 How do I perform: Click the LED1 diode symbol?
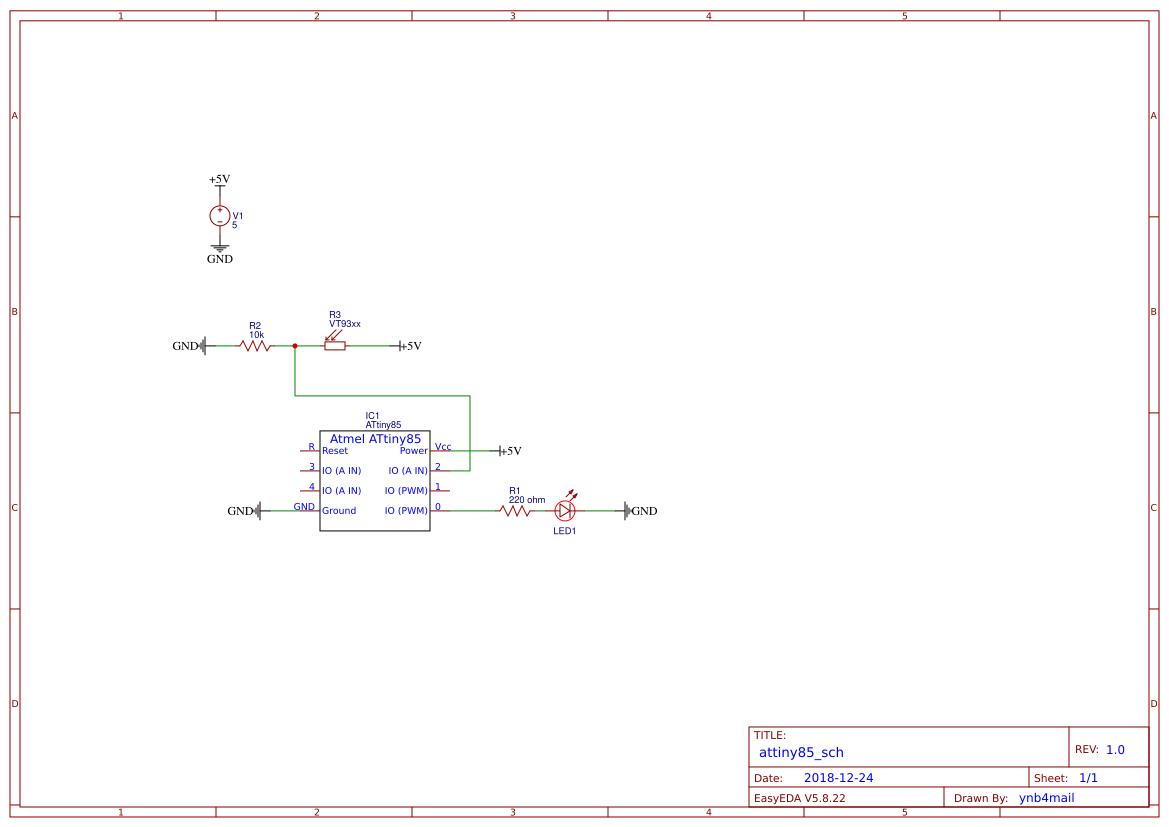coord(565,511)
